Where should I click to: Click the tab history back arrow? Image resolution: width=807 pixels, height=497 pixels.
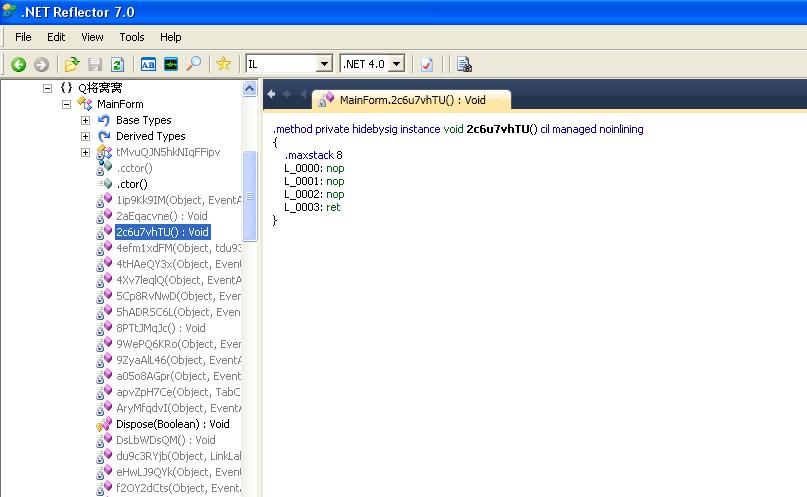coord(271,94)
